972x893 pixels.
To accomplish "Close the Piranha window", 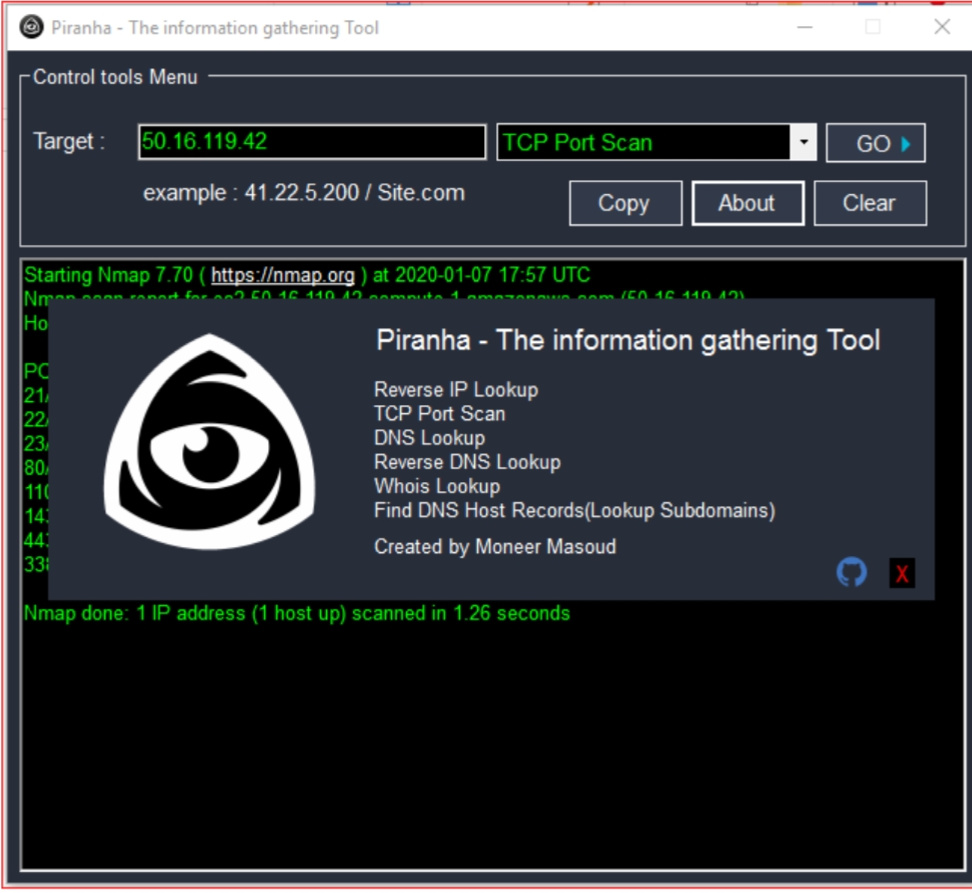I will [942, 27].
